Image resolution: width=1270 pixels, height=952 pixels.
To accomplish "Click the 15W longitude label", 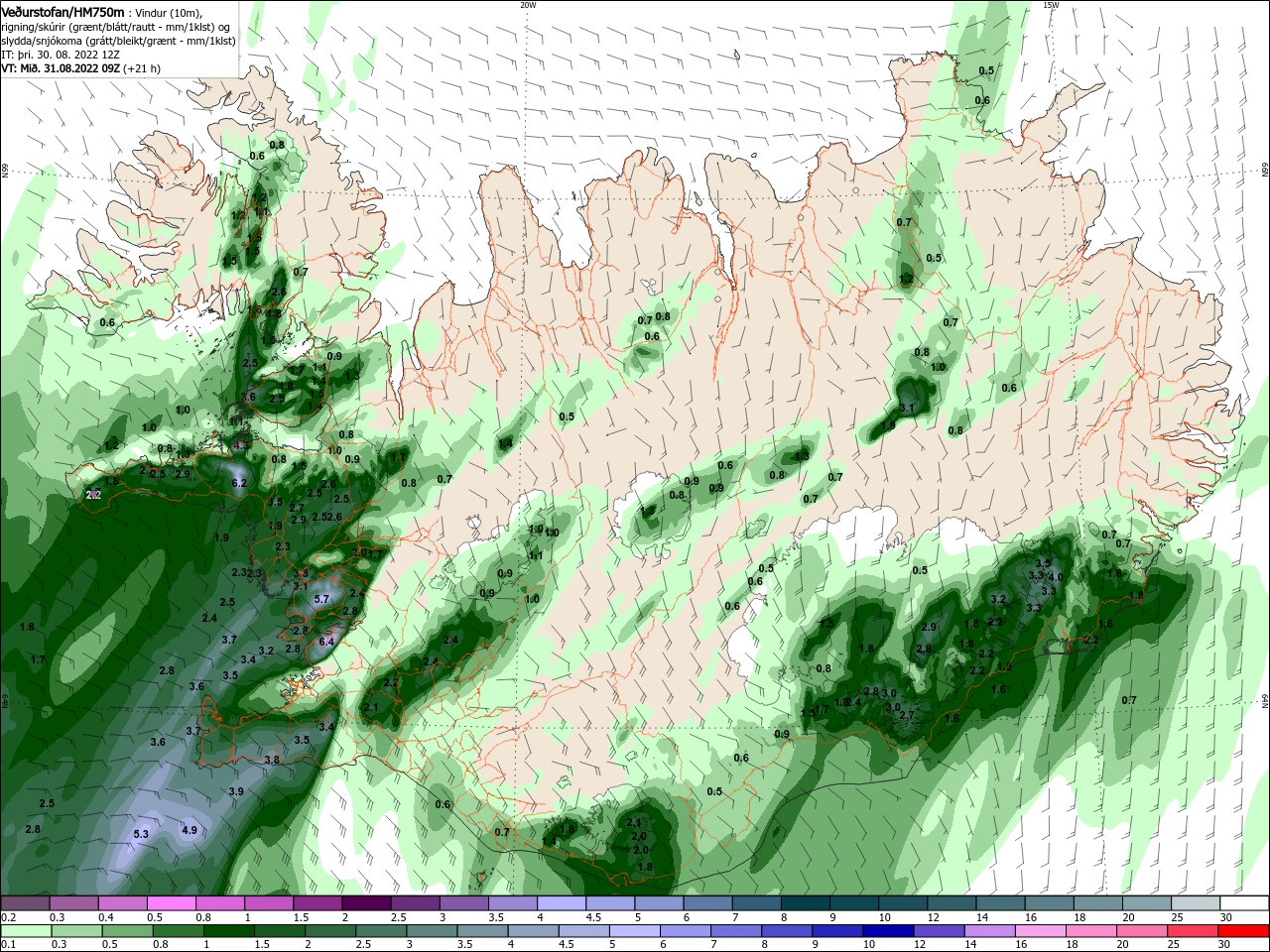I will pyautogui.click(x=1051, y=5).
